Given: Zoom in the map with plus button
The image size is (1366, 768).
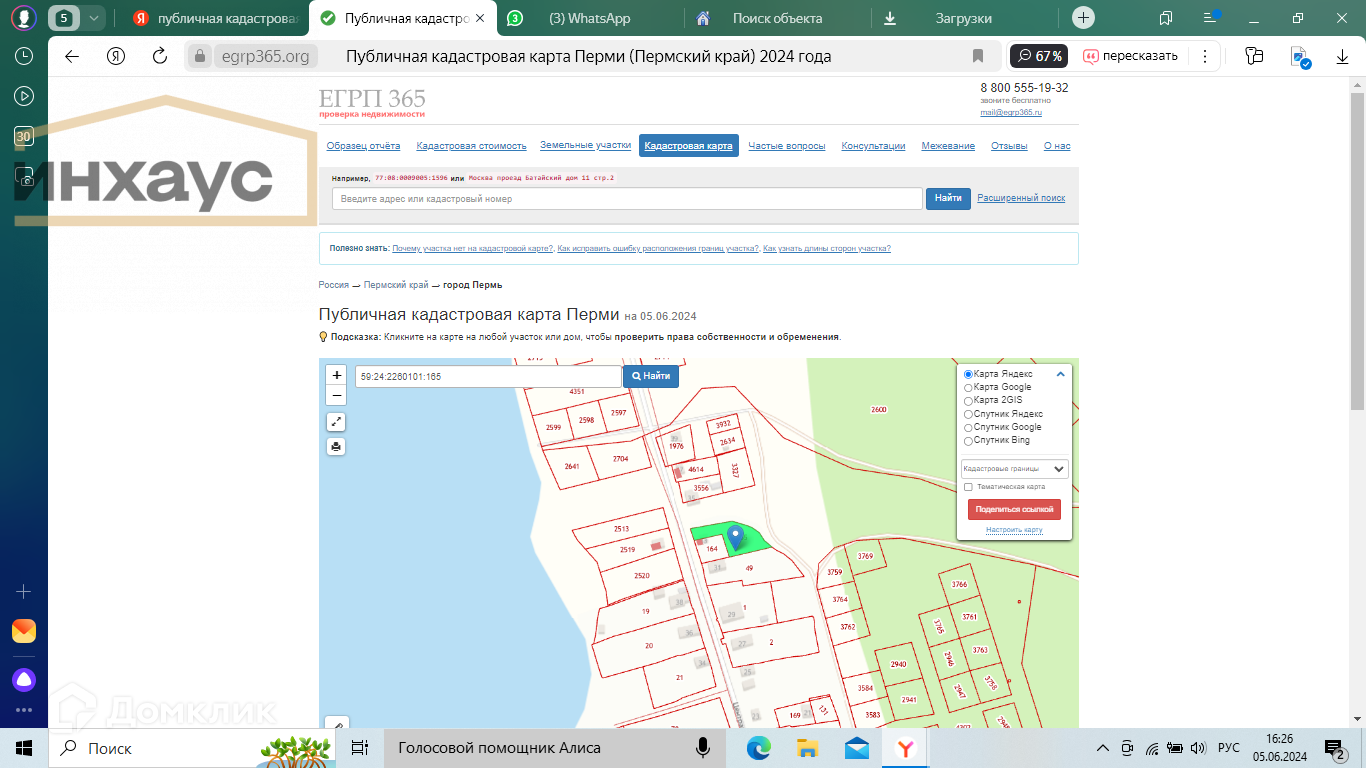Looking at the screenshot, I should (x=337, y=376).
